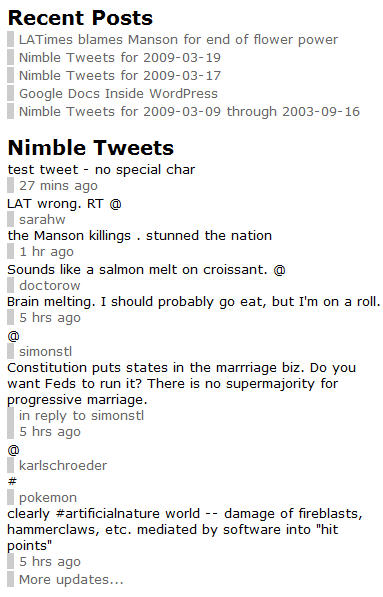The width and height of the screenshot is (383, 597).
Task: Click 5 hrs ago under hit points tweet
Action: (x=50, y=562)
